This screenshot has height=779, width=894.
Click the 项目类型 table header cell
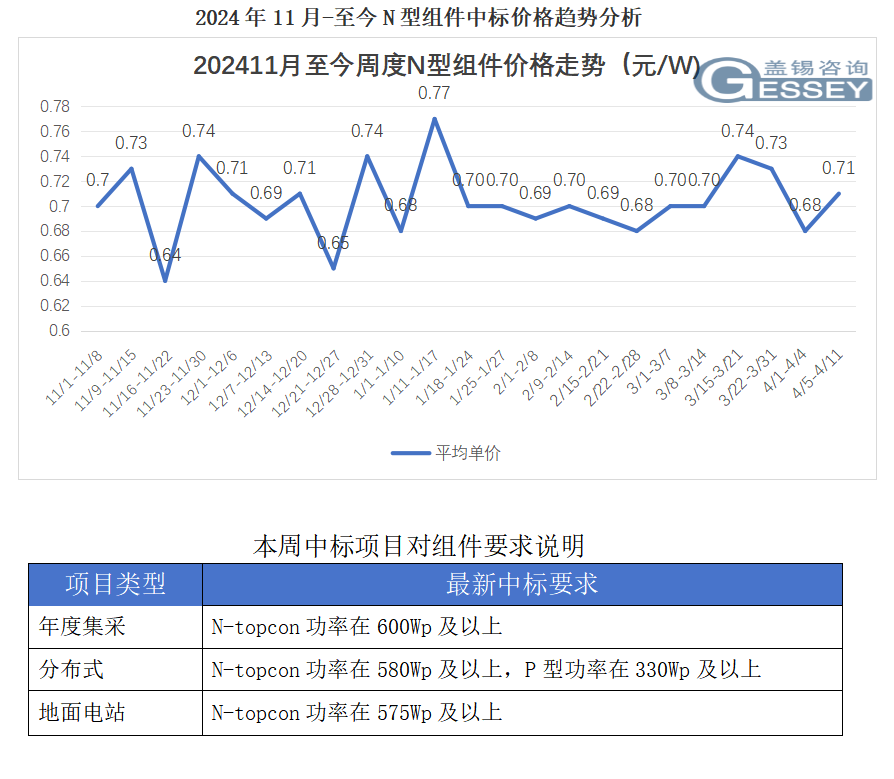[x=115, y=584]
